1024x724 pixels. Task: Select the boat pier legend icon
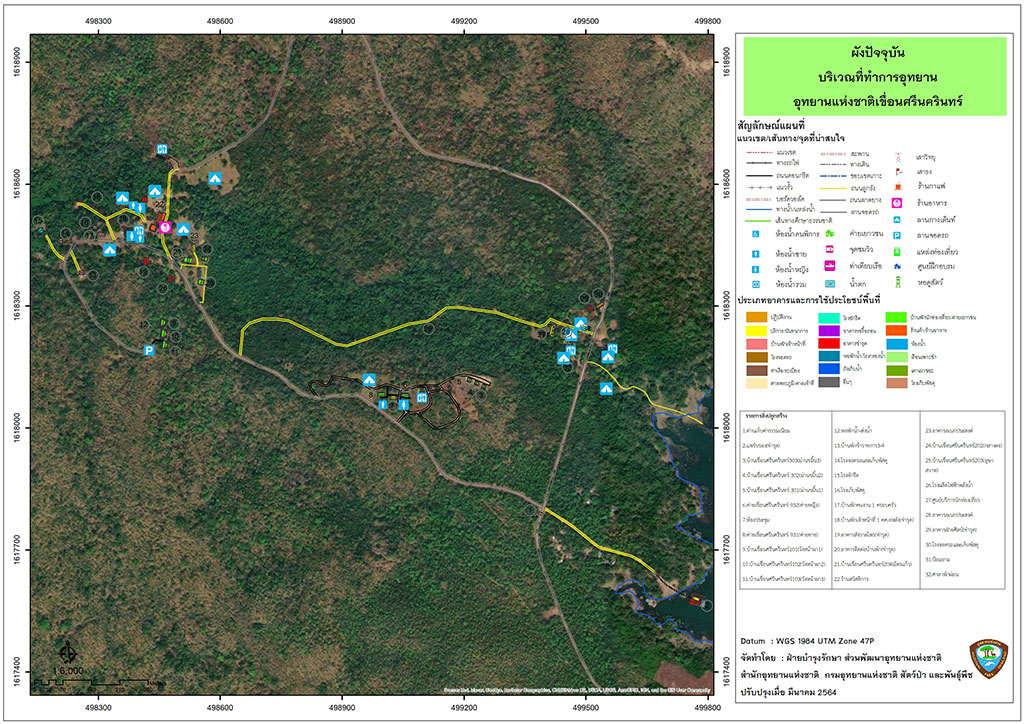pos(830,266)
